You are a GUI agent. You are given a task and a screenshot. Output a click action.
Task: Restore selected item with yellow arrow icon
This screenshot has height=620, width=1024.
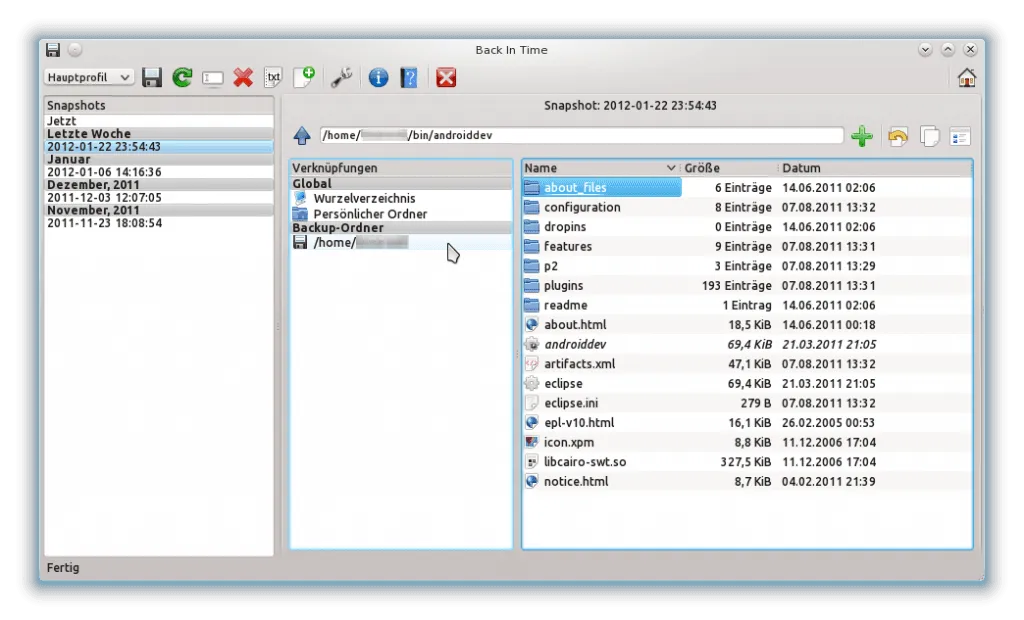(897, 136)
